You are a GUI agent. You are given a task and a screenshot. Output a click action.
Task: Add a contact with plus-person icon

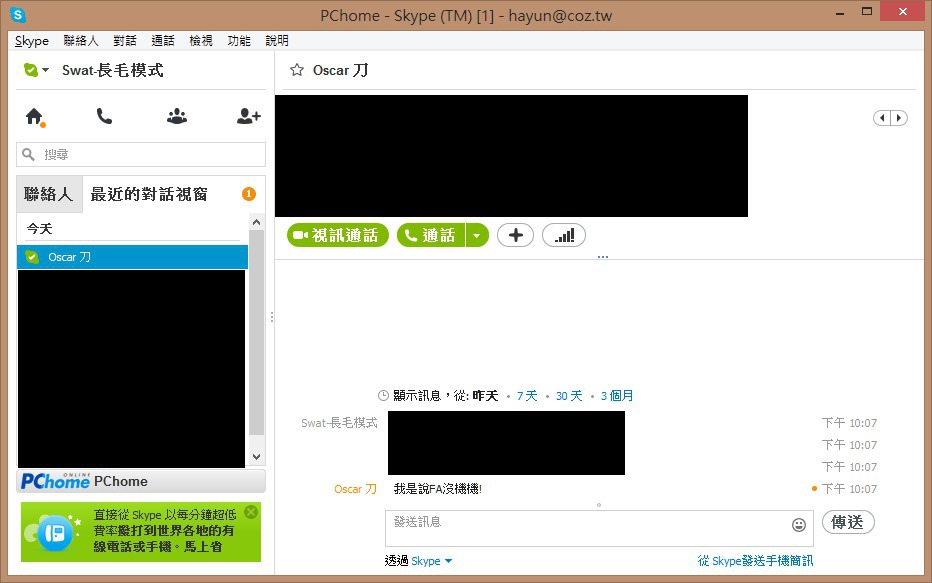248,116
